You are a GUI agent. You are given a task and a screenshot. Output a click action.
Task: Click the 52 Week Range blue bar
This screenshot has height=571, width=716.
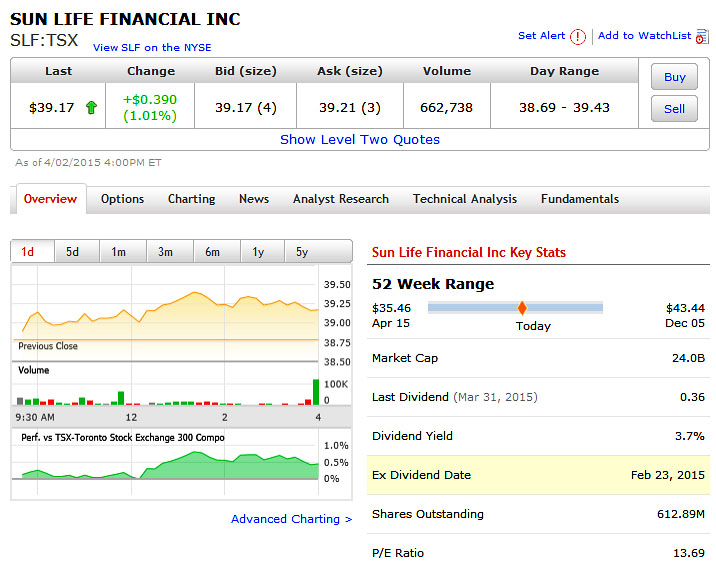tap(515, 308)
